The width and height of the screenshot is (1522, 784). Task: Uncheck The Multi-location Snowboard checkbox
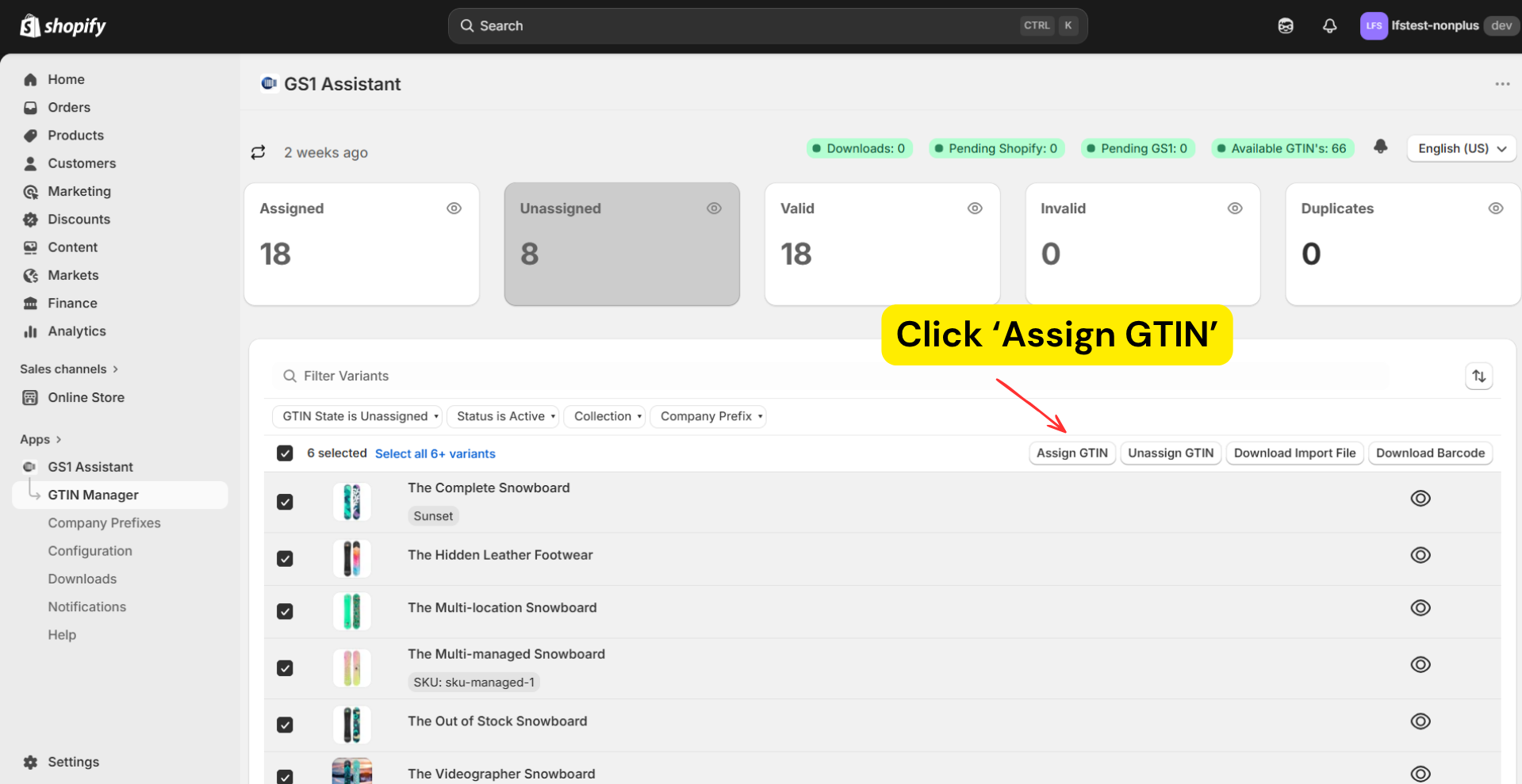click(285, 611)
